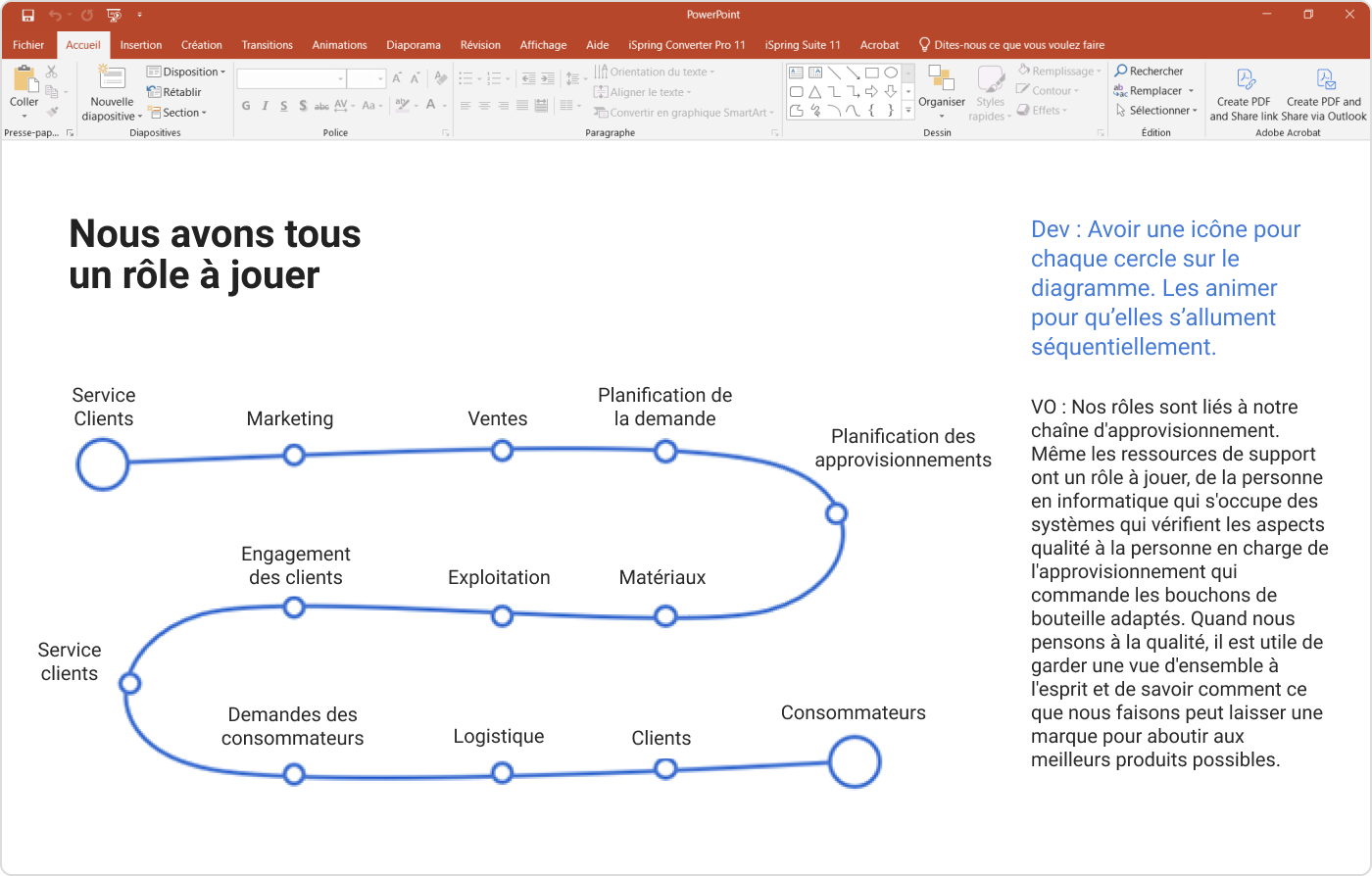The height and width of the screenshot is (876, 1372).
Task: Insert an ellipse shape from the shapes gallery
Action: [890, 72]
